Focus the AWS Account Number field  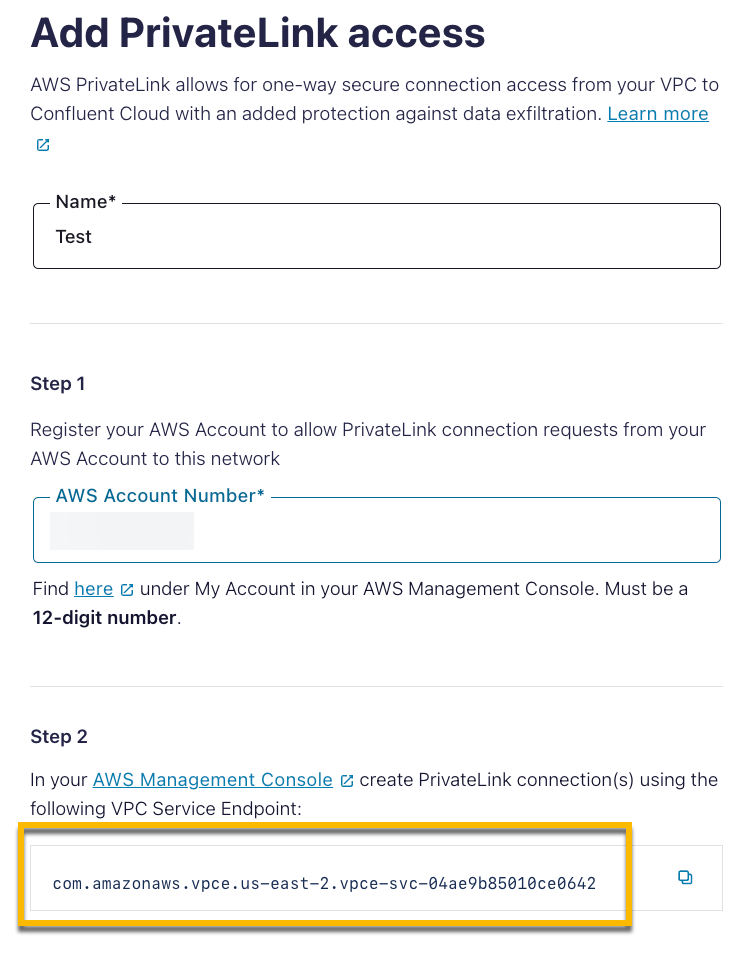[x=450, y=531]
